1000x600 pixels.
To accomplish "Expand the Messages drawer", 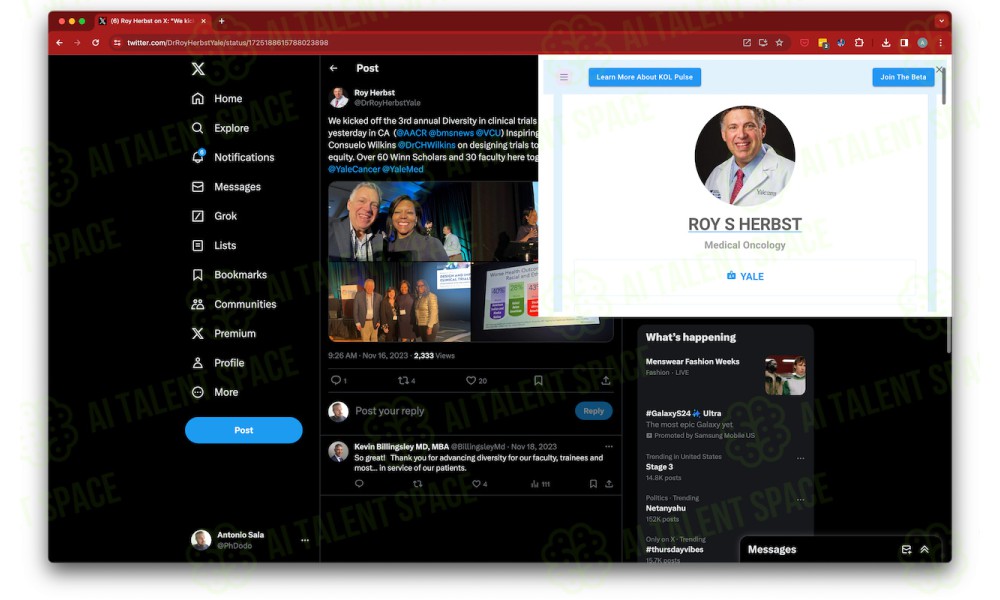I will point(925,550).
